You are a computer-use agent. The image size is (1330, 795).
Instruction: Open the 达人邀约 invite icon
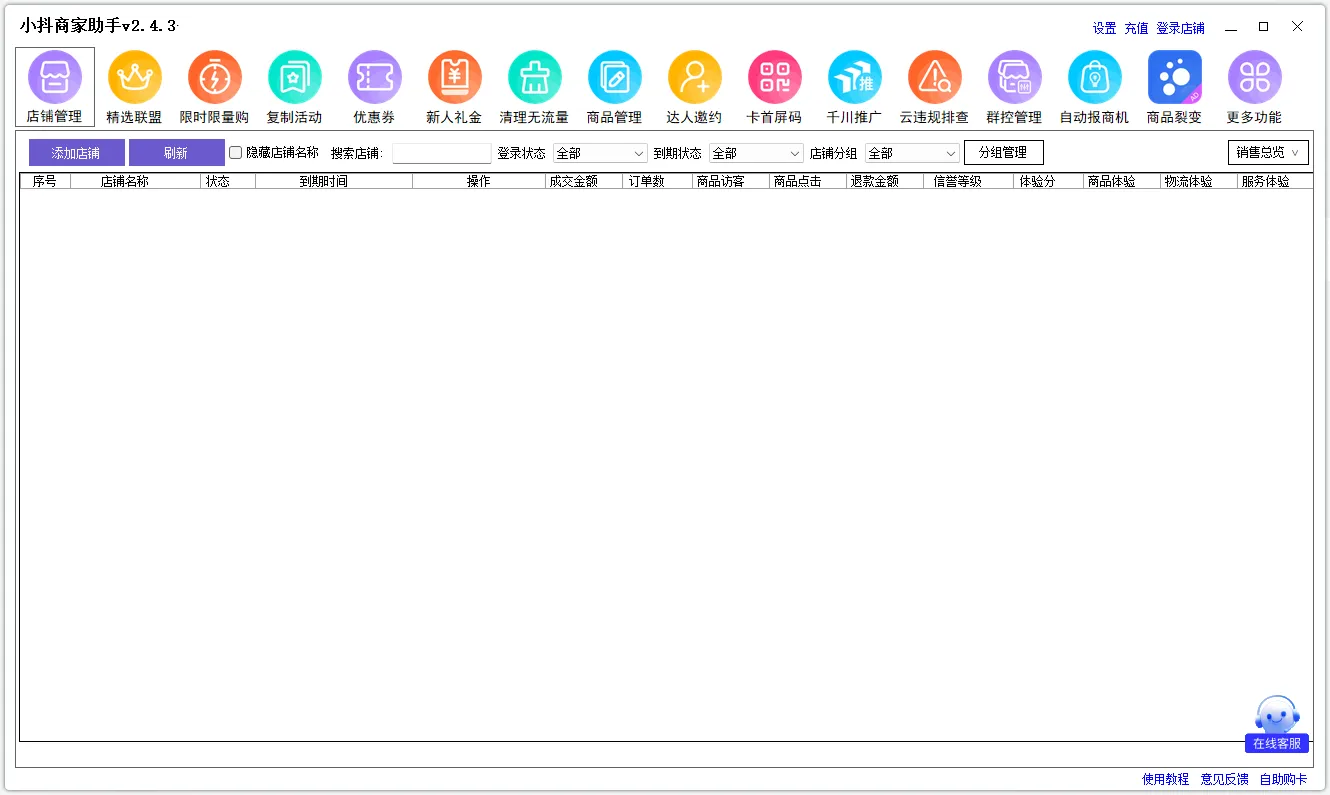[694, 78]
